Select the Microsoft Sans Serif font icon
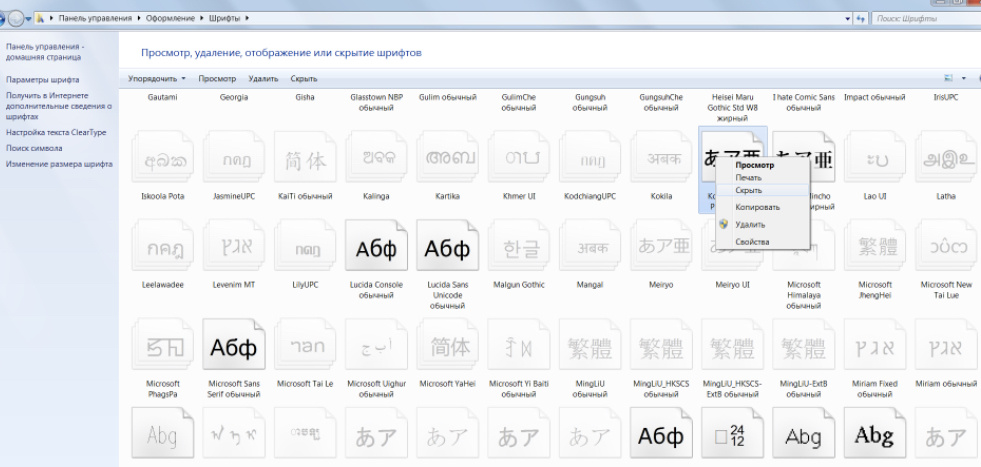981x467 pixels. click(x=234, y=345)
